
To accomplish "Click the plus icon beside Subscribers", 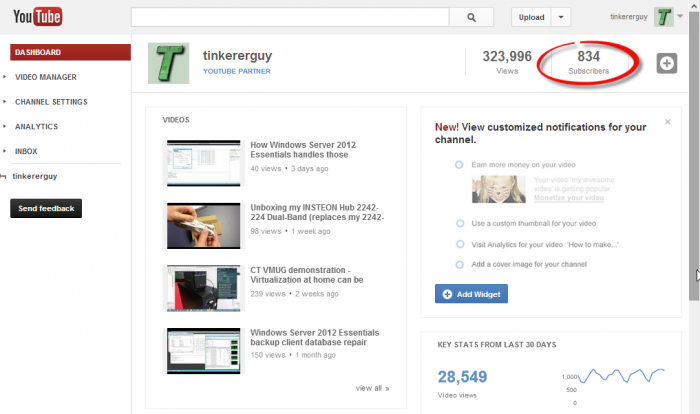I will (x=667, y=63).
